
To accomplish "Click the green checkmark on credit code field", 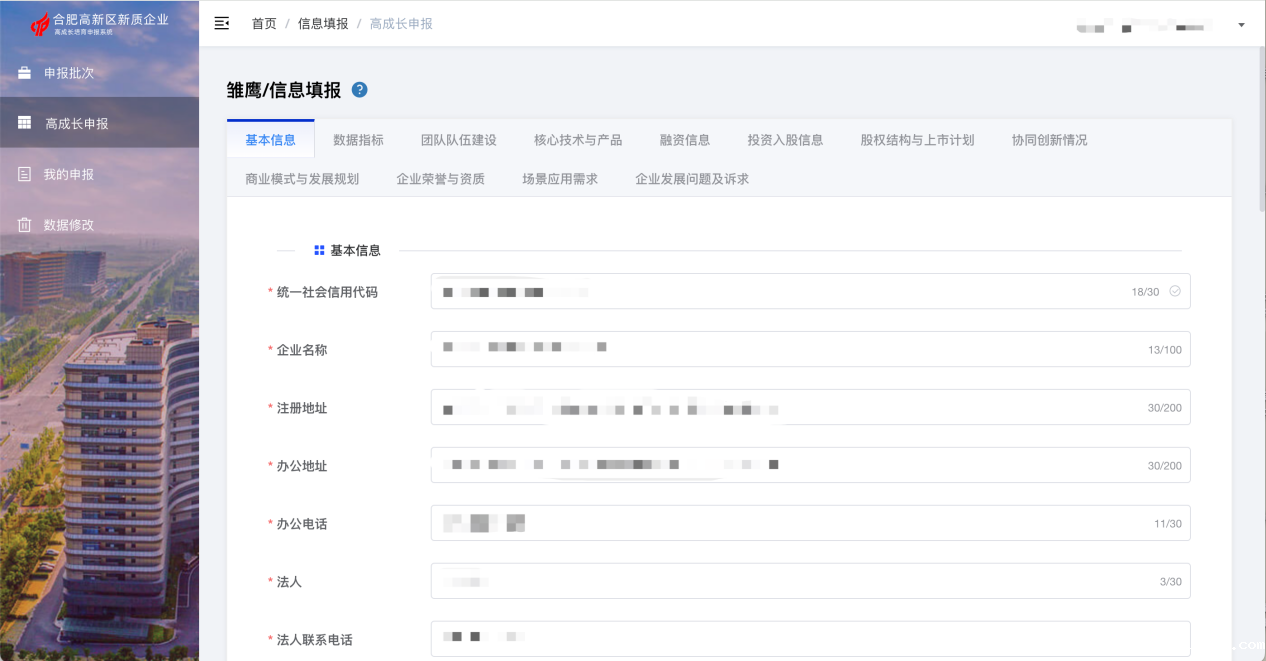I will click(1176, 291).
